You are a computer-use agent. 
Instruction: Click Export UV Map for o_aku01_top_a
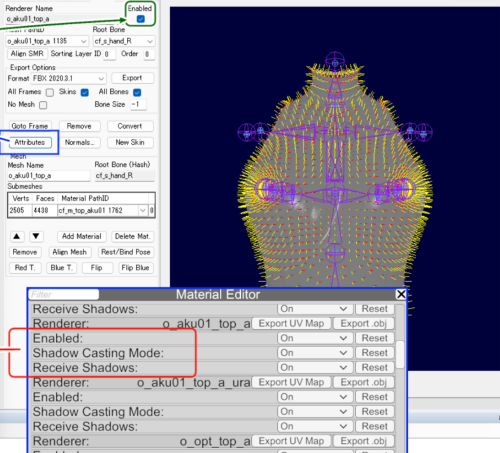[291, 323]
